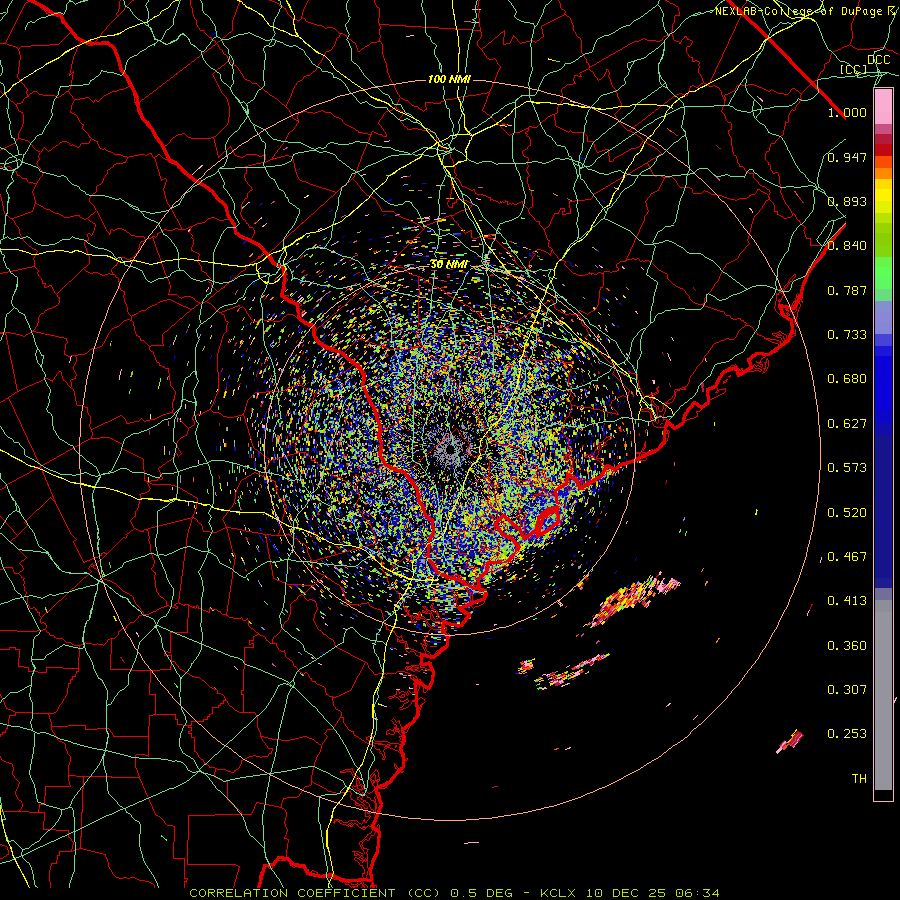Click the 0.627 scale value
Screen dimensions: 900x900
847,424
